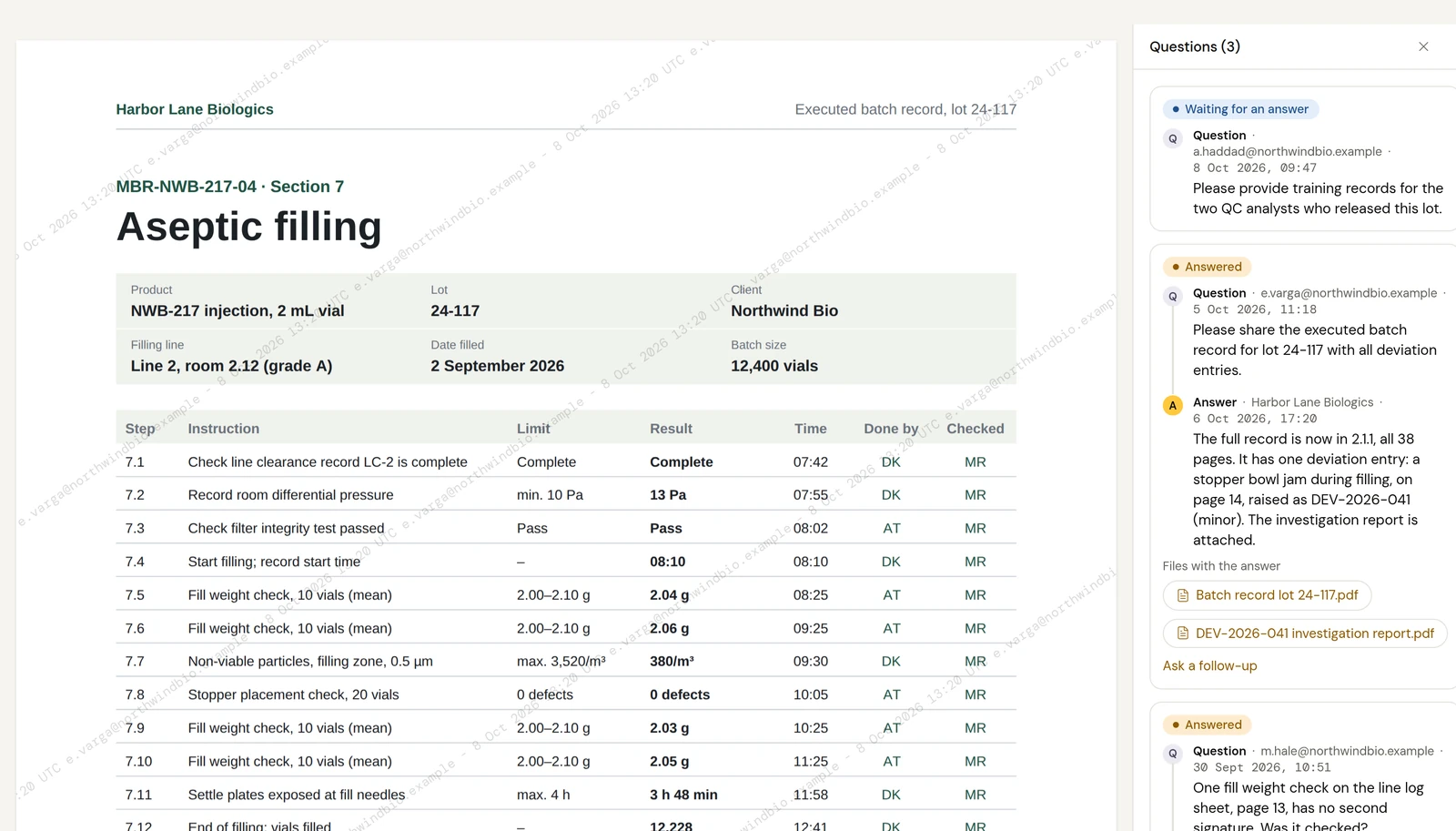Click the A avatar on Harbor Lane answer
1456x831 pixels.
click(x=1173, y=405)
